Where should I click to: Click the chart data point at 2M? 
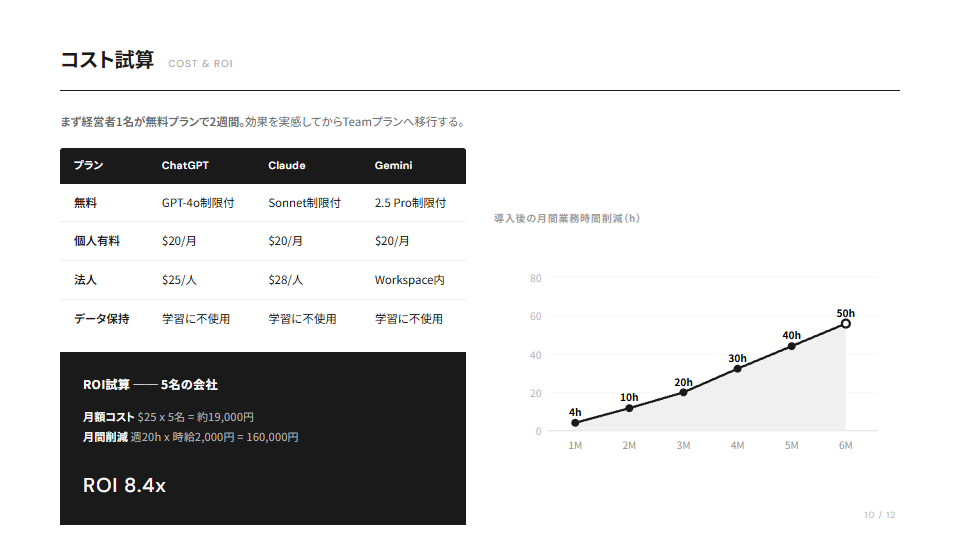(x=629, y=408)
